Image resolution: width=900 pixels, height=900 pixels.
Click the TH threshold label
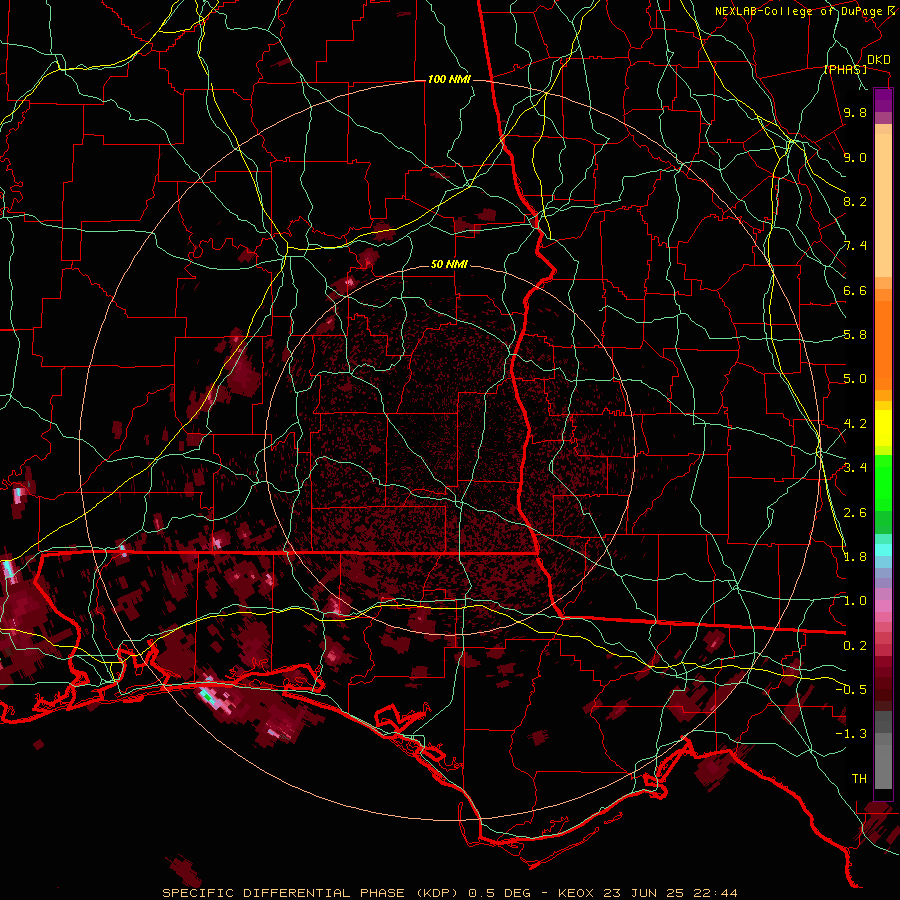(x=859, y=779)
